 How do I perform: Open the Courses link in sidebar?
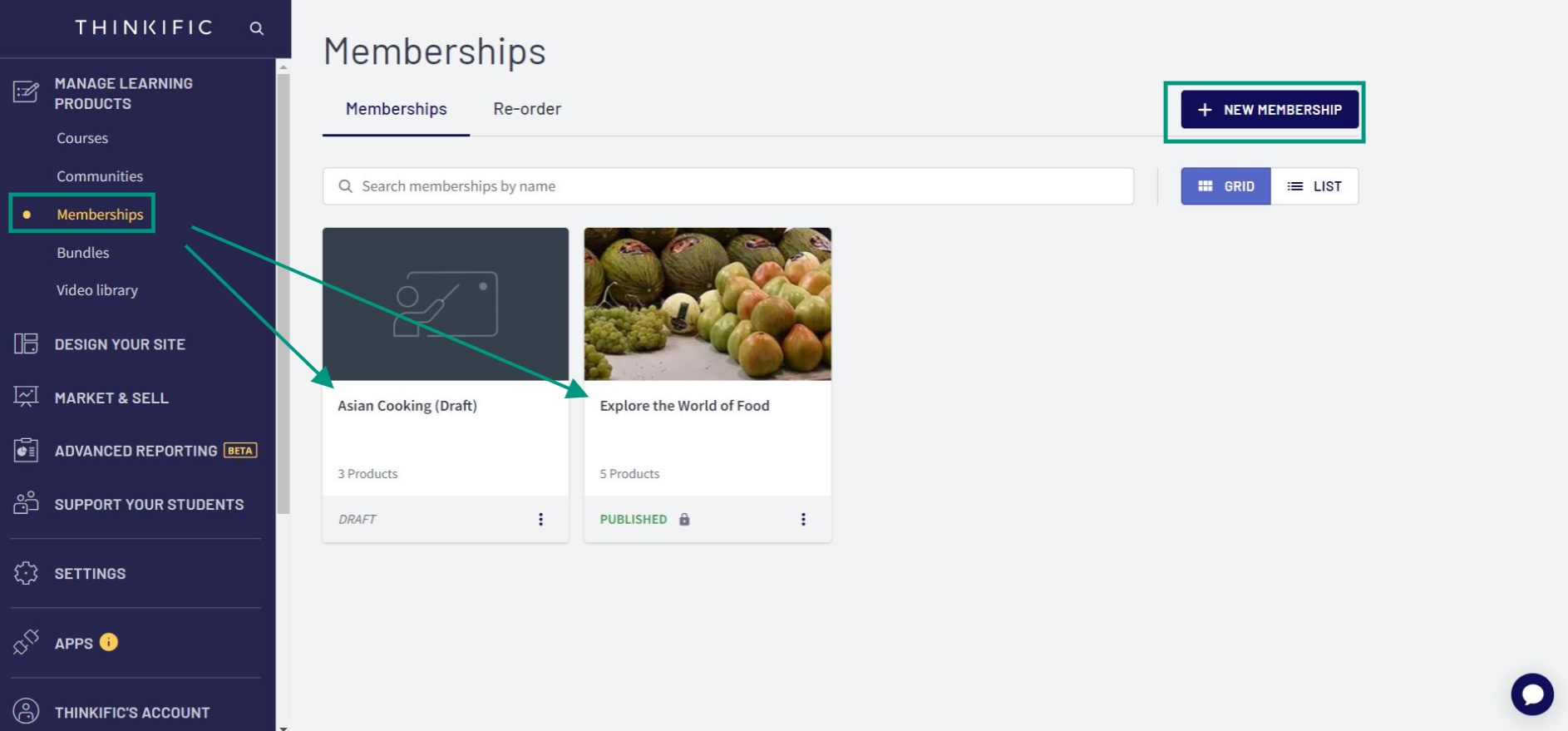(x=82, y=138)
